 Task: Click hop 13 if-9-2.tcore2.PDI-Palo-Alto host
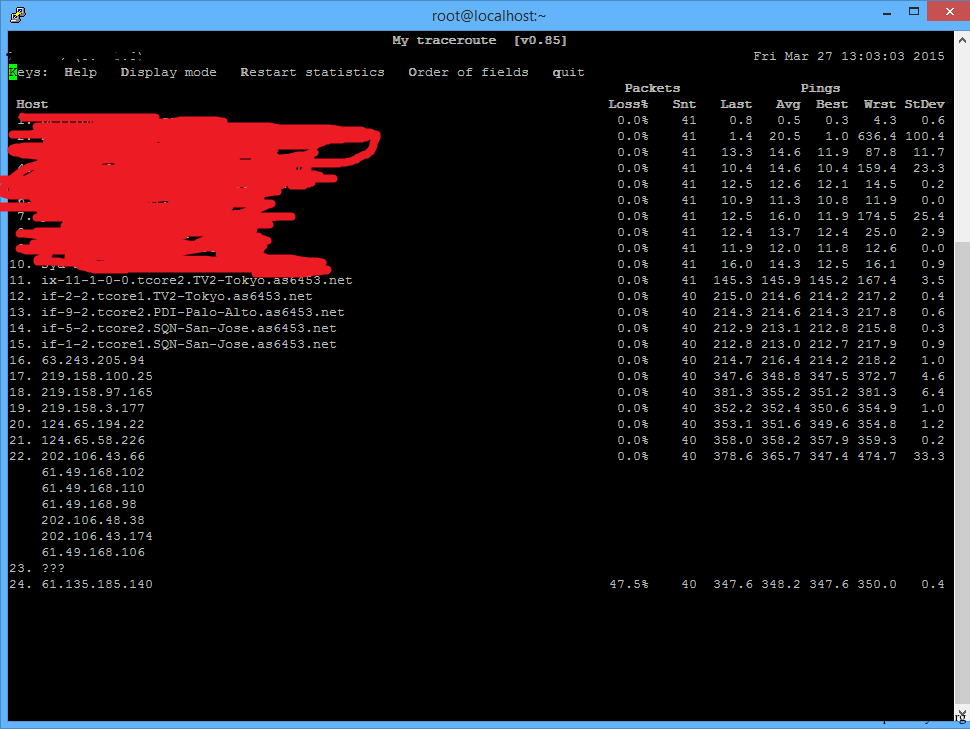(x=192, y=313)
